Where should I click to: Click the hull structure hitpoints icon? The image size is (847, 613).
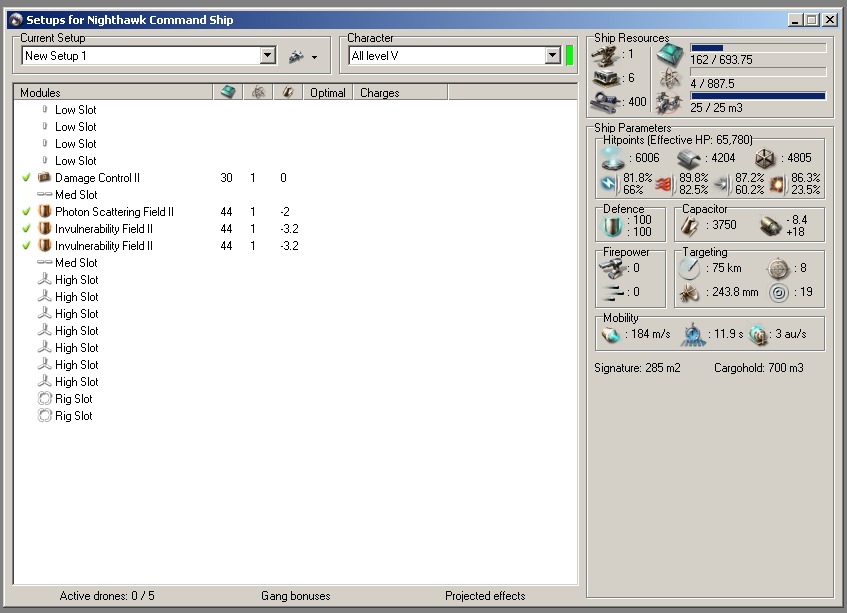point(765,158)
